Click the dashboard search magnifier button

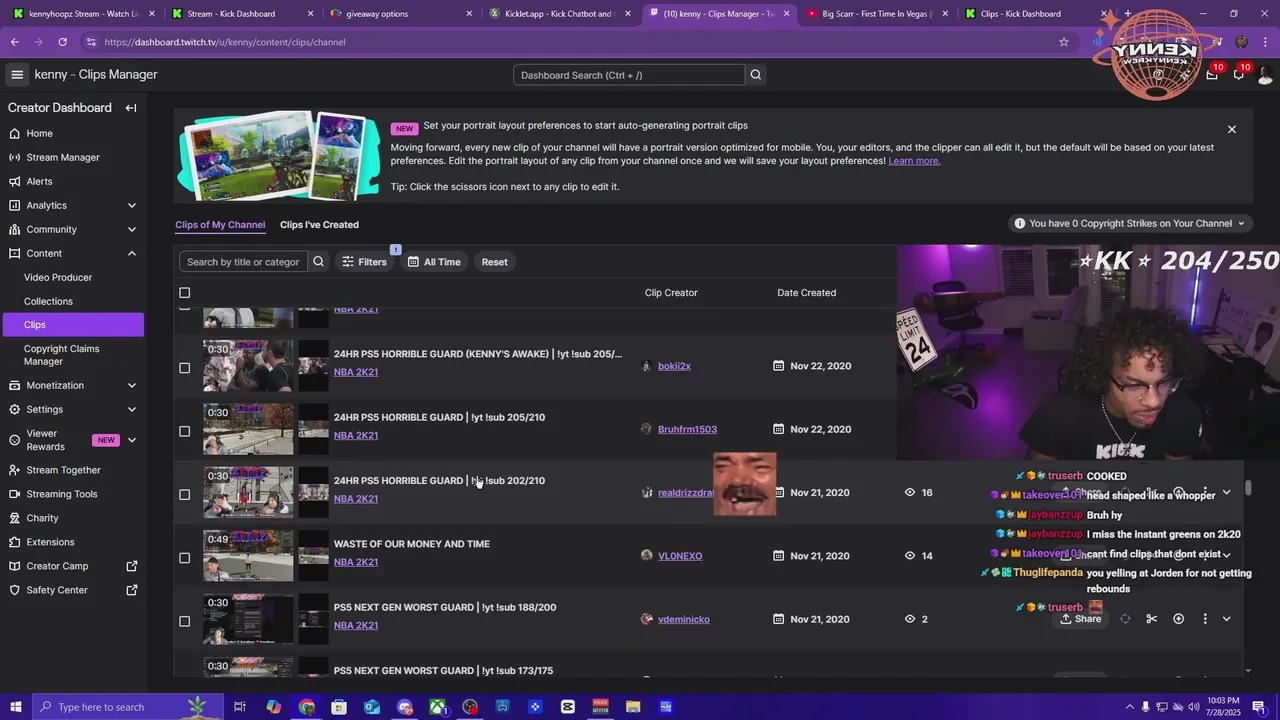[756, 75]
